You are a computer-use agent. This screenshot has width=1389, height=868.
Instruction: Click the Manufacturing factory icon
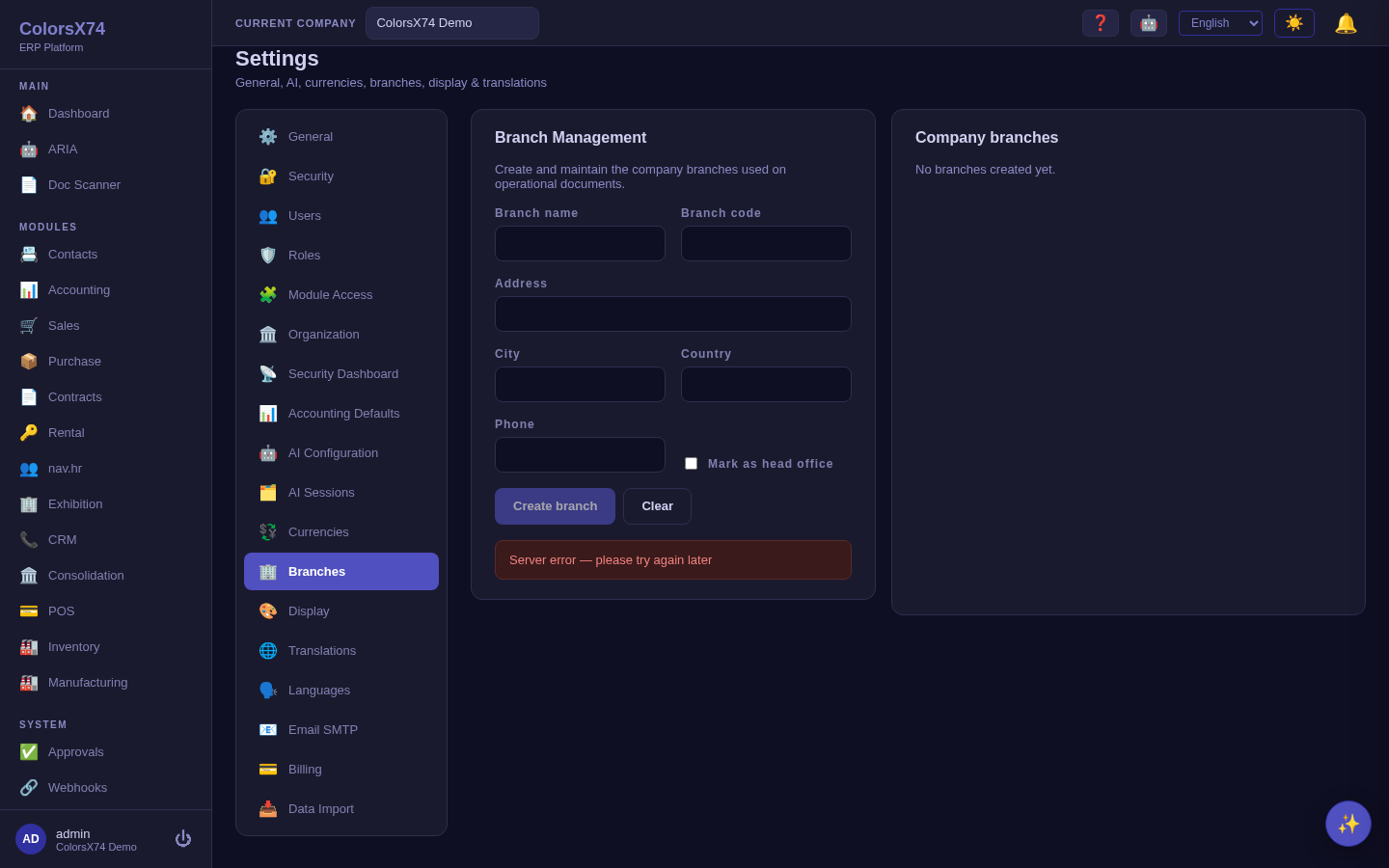29,683
